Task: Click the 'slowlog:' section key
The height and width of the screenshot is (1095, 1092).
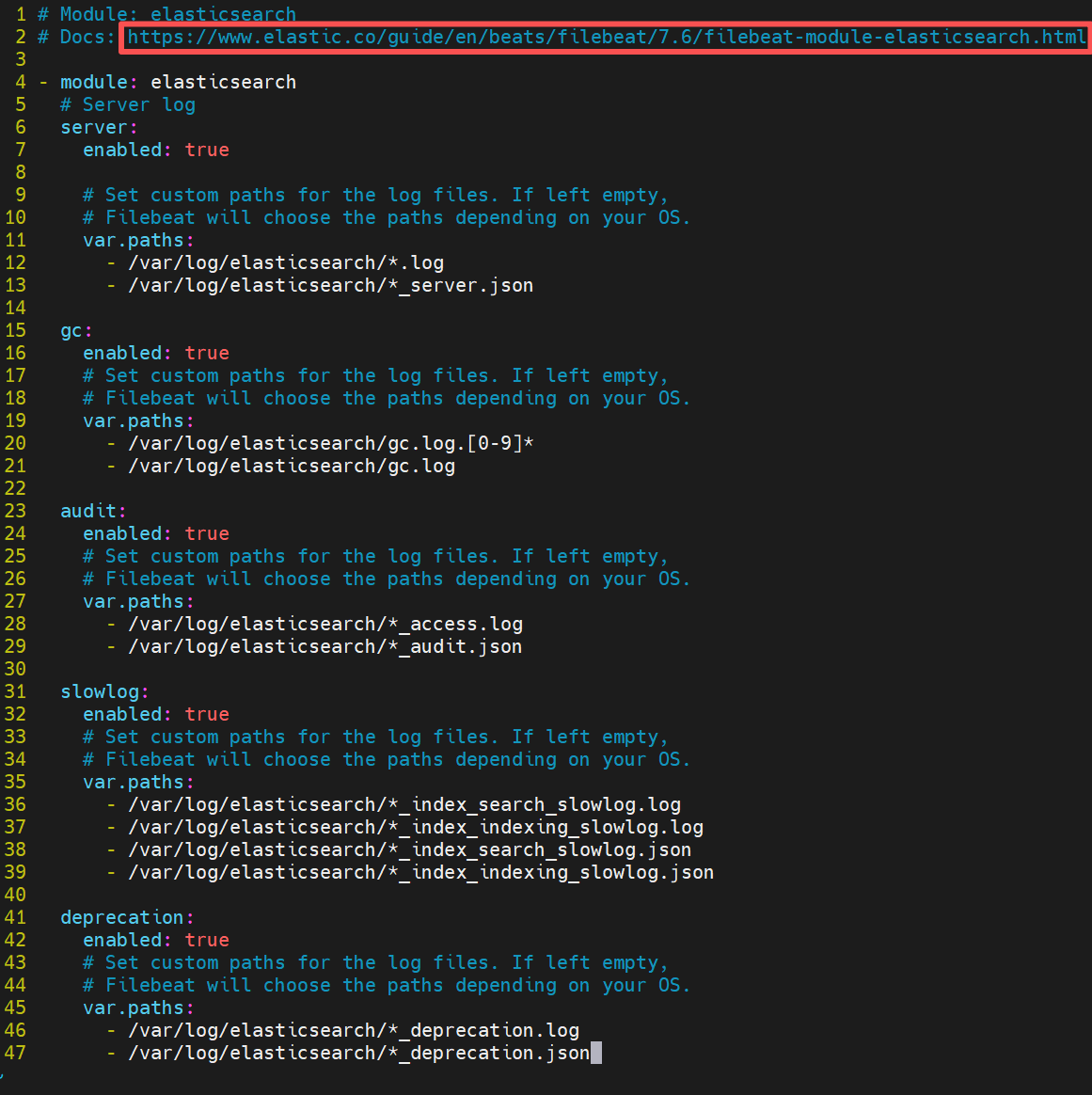Action: tap(104, 691)
